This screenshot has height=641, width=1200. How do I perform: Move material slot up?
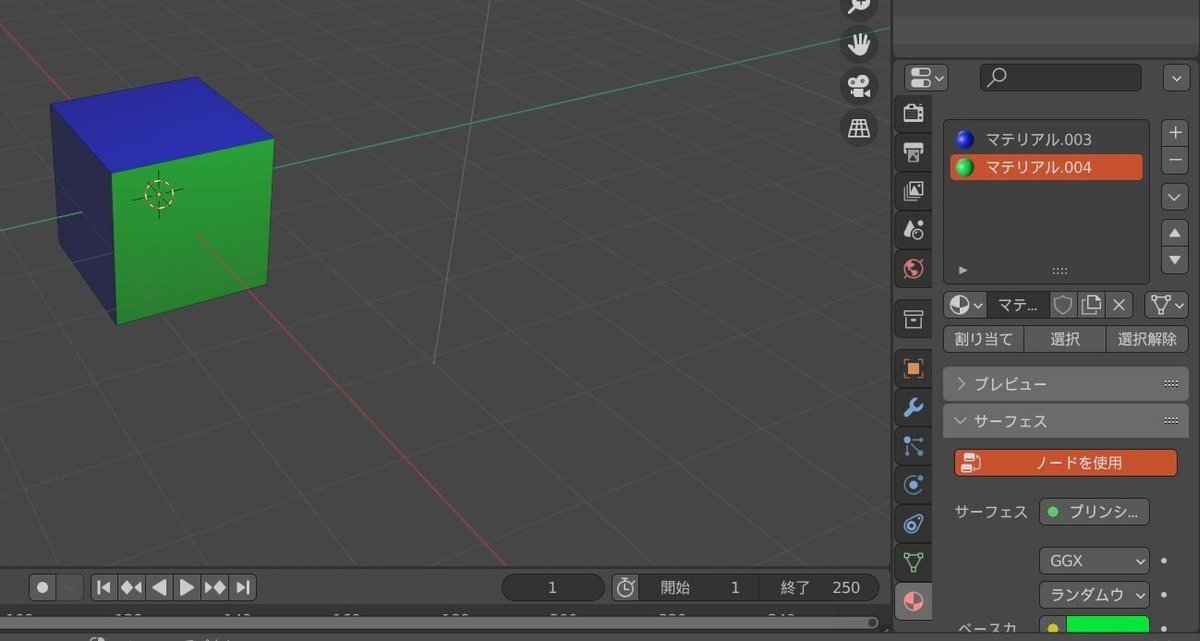pyautogui.click(x=1175, y=233)
